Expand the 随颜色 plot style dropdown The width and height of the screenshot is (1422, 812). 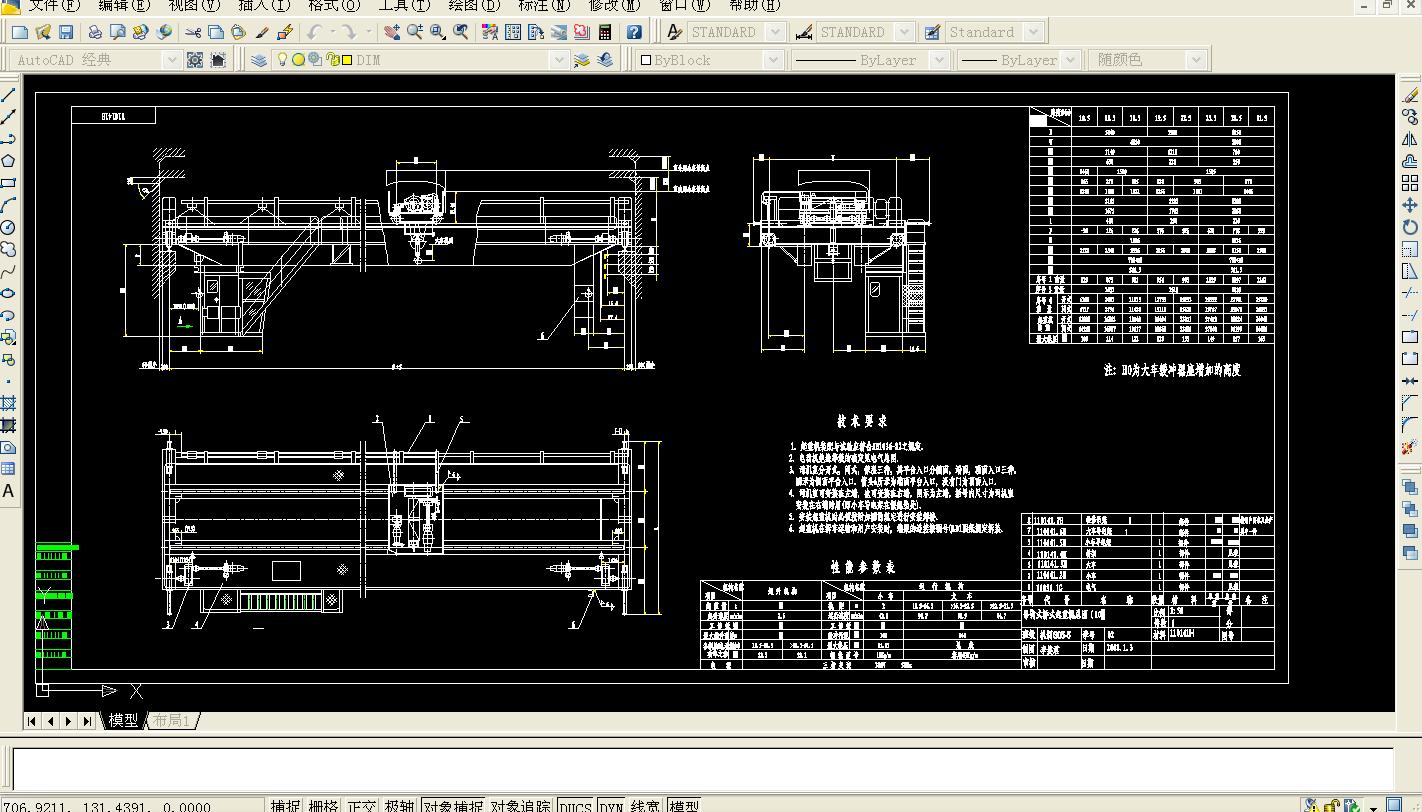(x=1195, y=60)
